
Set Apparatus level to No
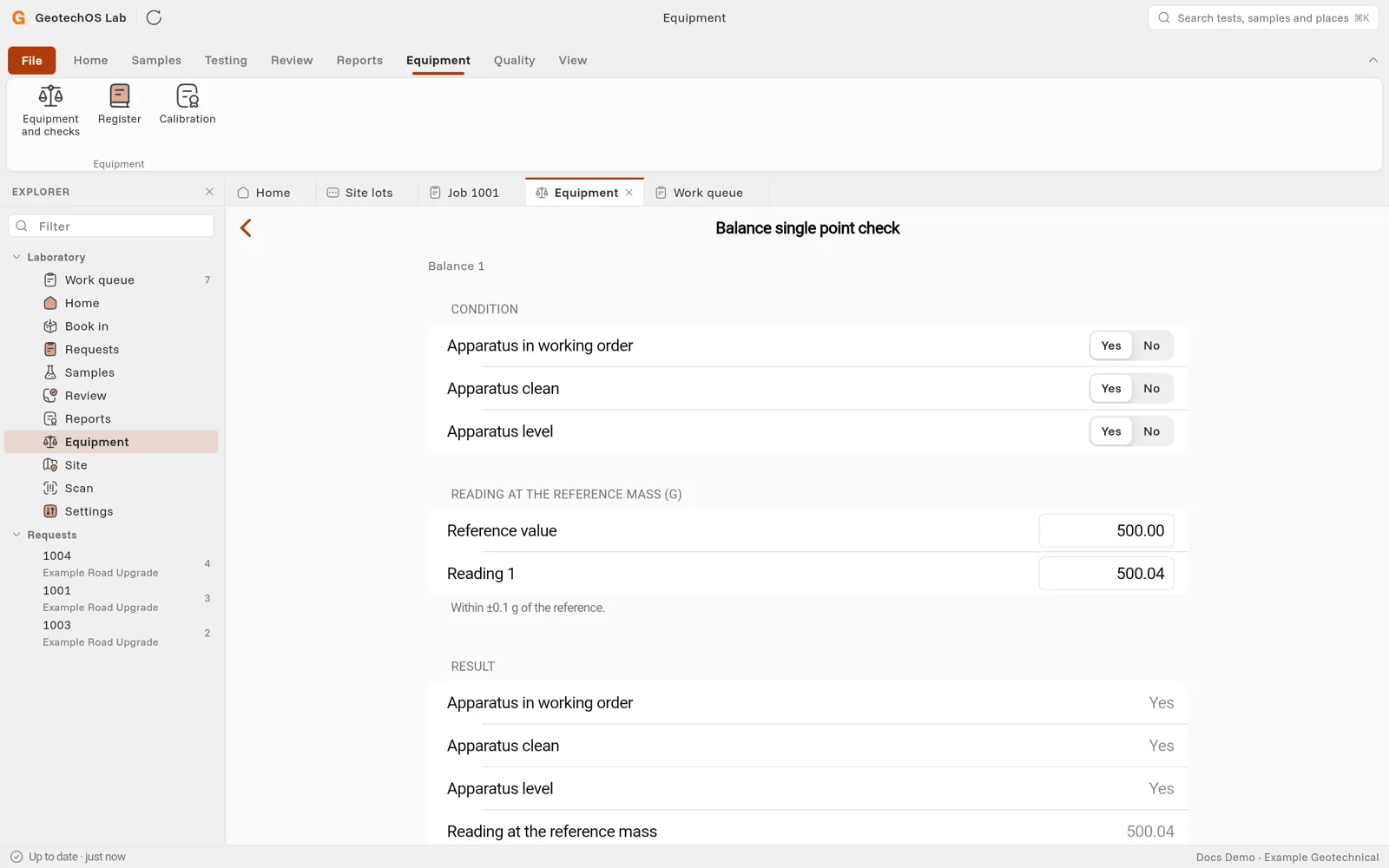(x=1152, y=431)
